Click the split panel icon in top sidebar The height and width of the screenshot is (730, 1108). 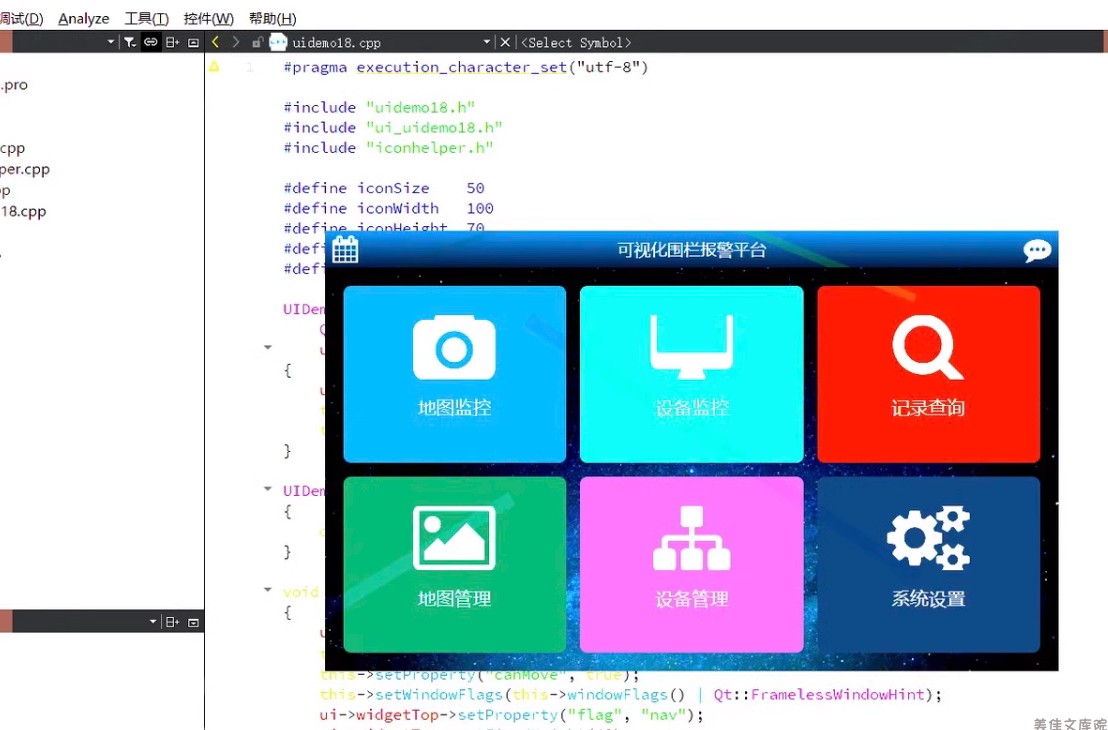[x=172, y=42]
